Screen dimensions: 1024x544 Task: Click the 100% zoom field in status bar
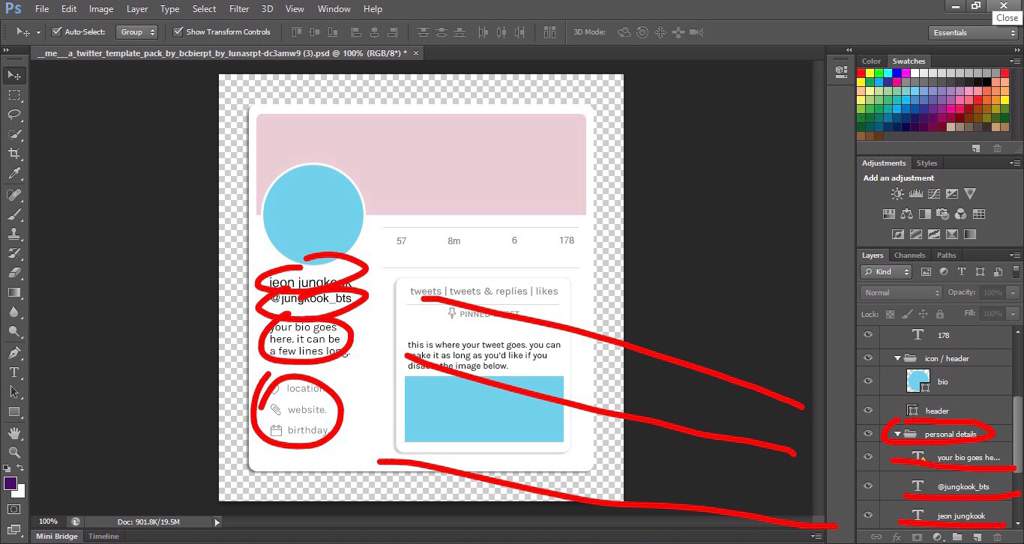48,522
